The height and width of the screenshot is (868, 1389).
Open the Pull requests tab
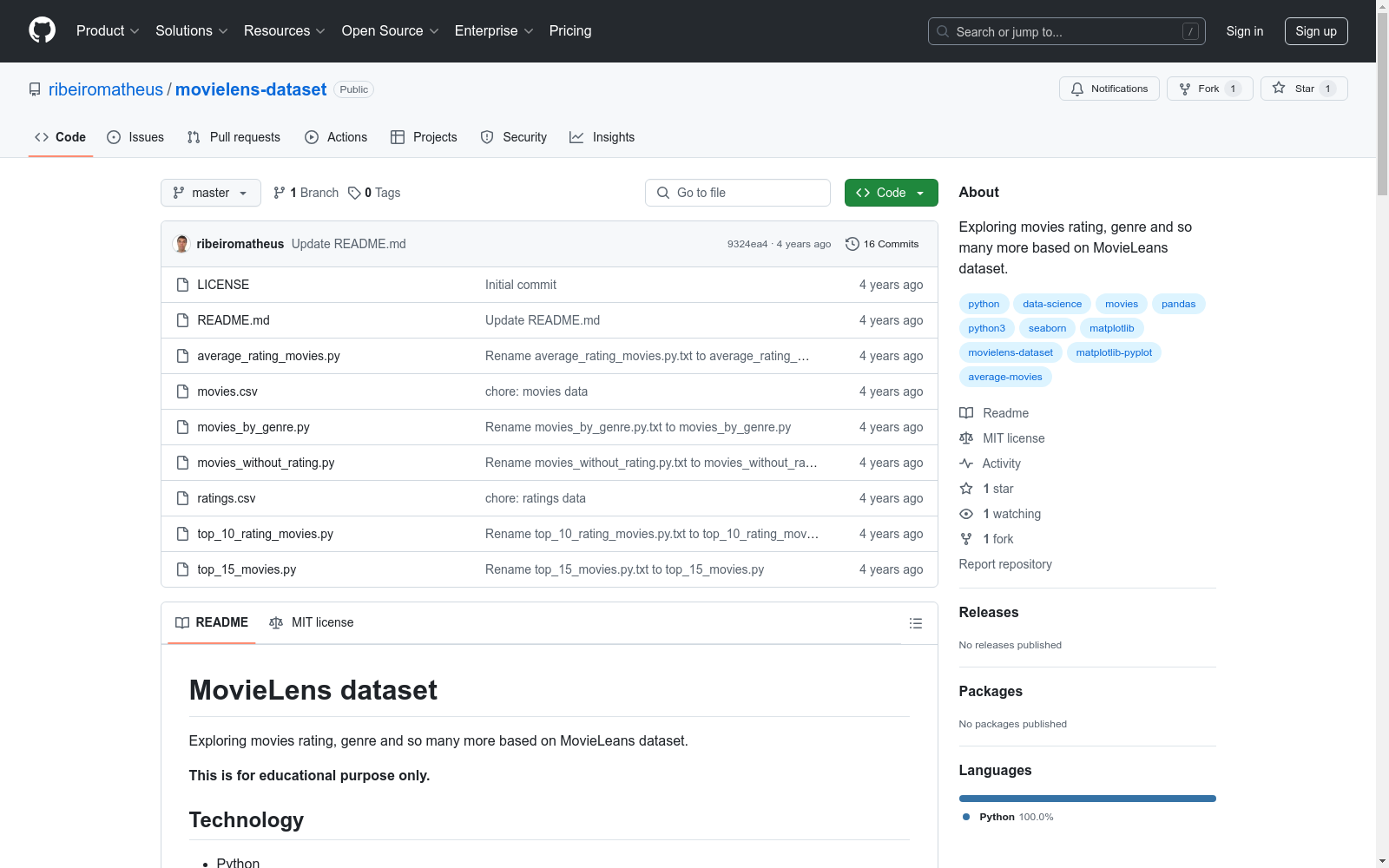coord(234,137)
